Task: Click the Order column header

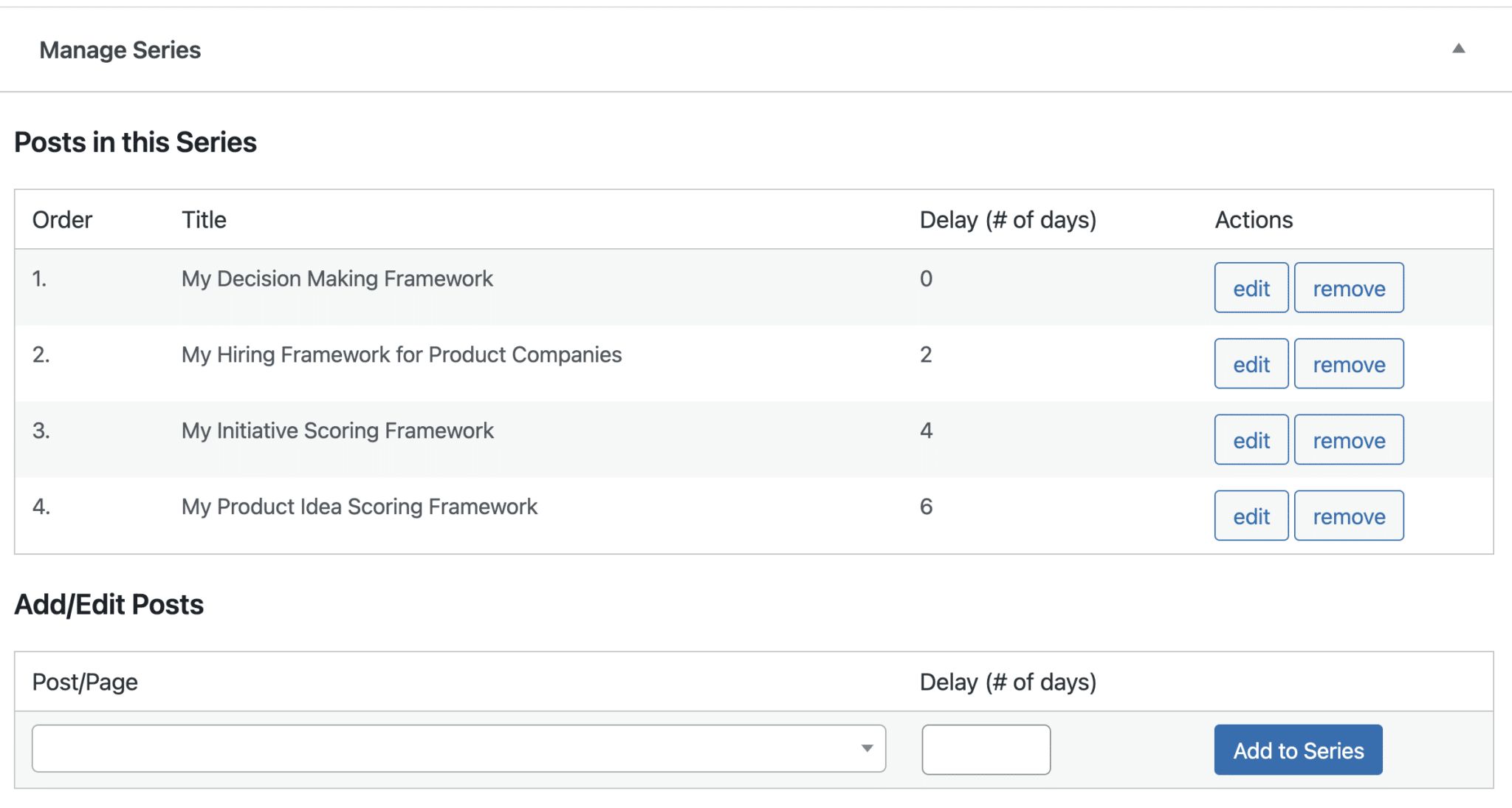Action: [62, 219]
